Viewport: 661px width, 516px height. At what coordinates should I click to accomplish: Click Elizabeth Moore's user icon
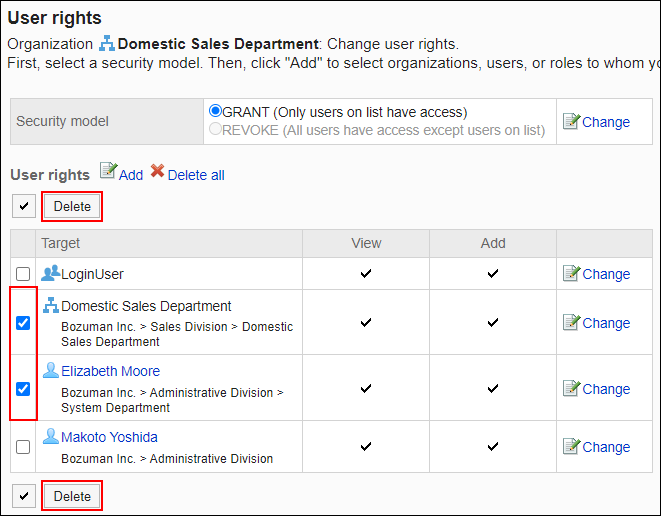point(51,371)
